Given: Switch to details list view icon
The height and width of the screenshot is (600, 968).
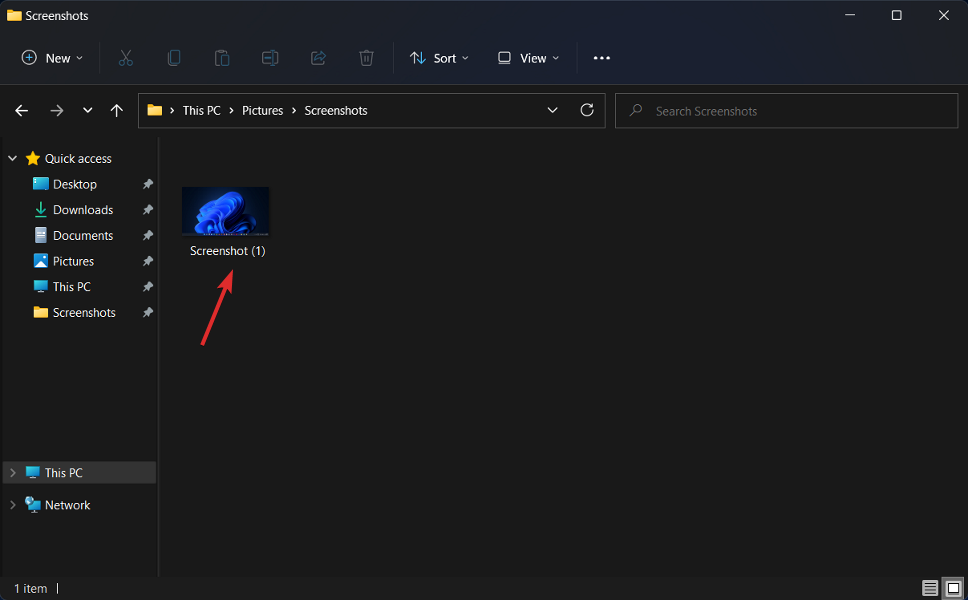Looking at the screenshot, I should [x=930, y=588].
